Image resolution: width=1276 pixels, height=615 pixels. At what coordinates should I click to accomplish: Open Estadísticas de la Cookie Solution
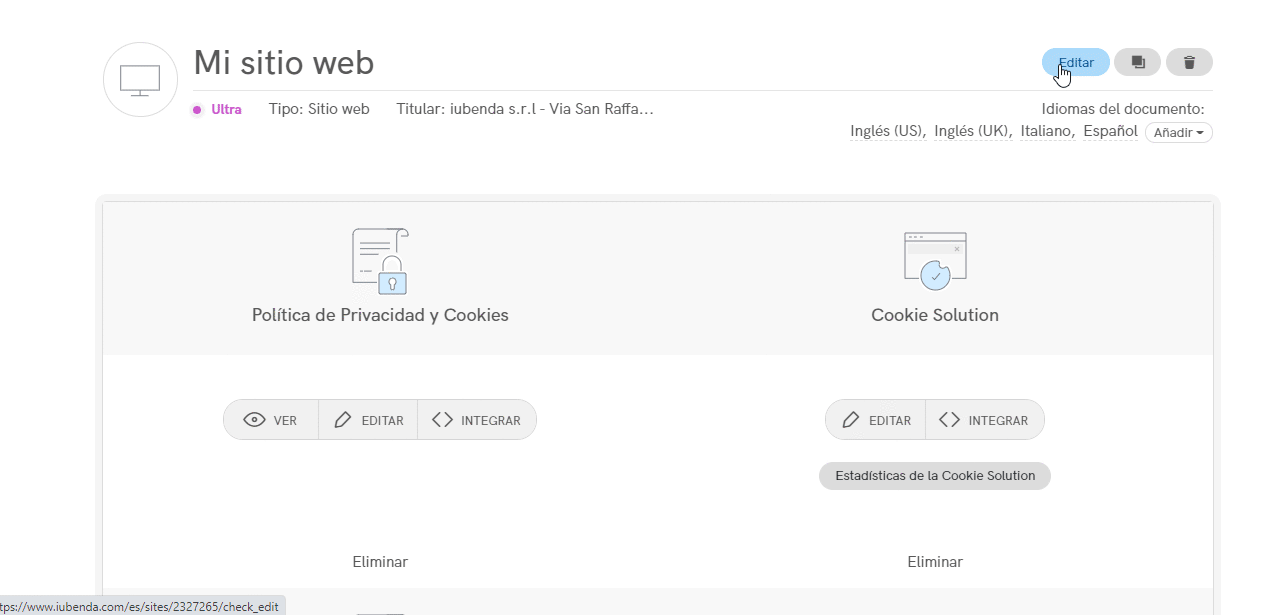(935, 476)
